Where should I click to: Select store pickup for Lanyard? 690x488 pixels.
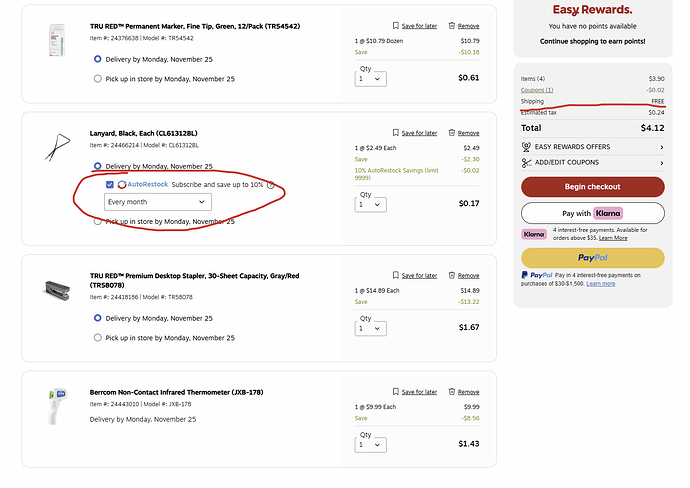point(98,221)
